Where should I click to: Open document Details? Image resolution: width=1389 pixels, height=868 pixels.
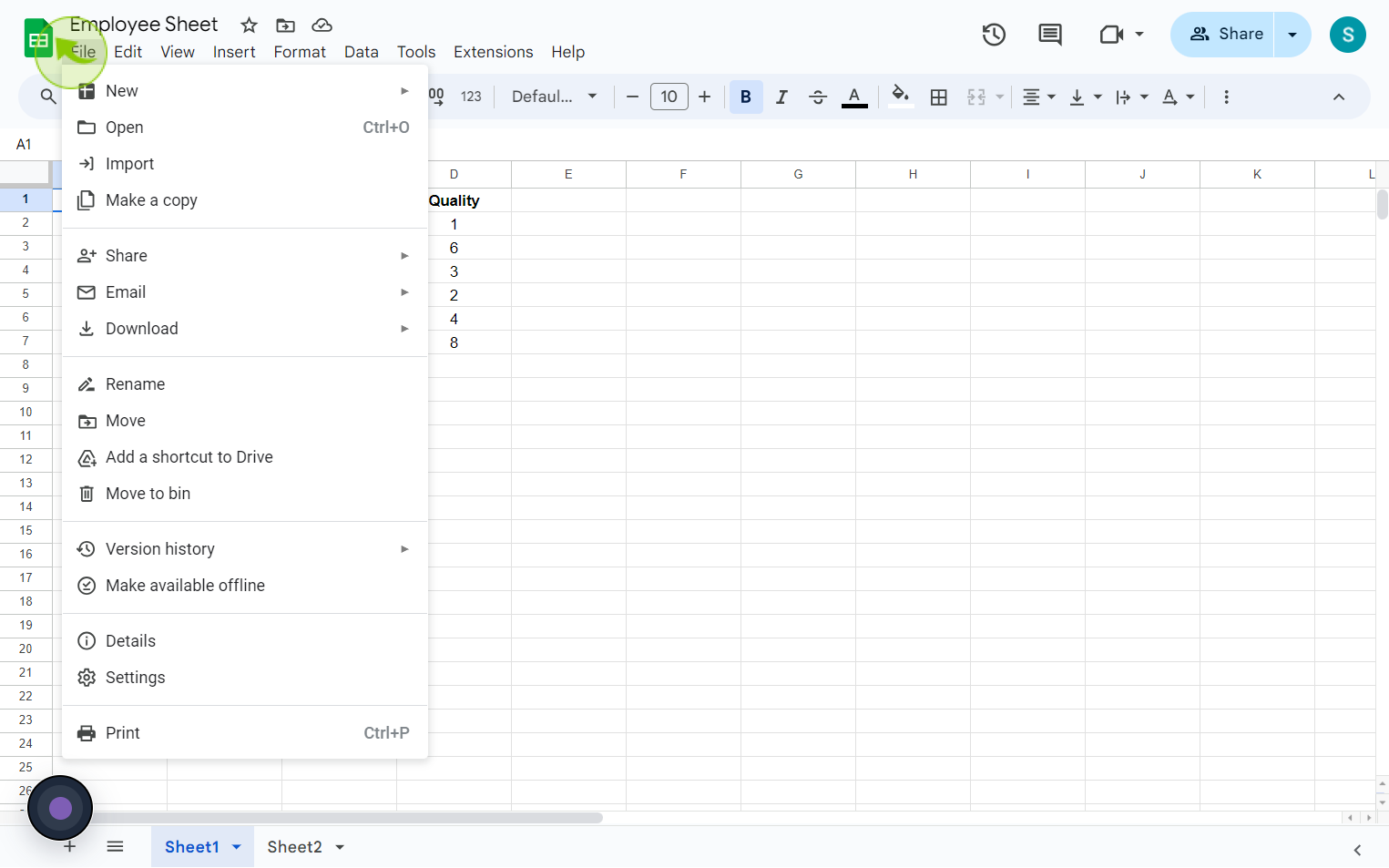pyautogui.click(x=245, y=641)
